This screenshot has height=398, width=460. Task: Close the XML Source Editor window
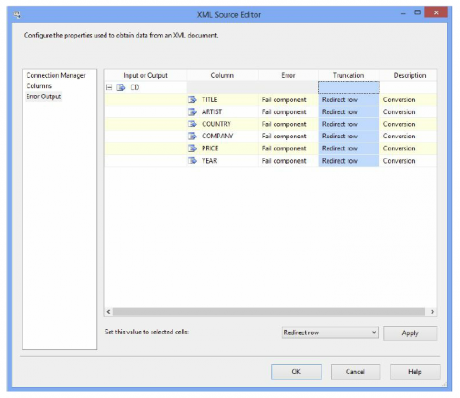[436, 13]
